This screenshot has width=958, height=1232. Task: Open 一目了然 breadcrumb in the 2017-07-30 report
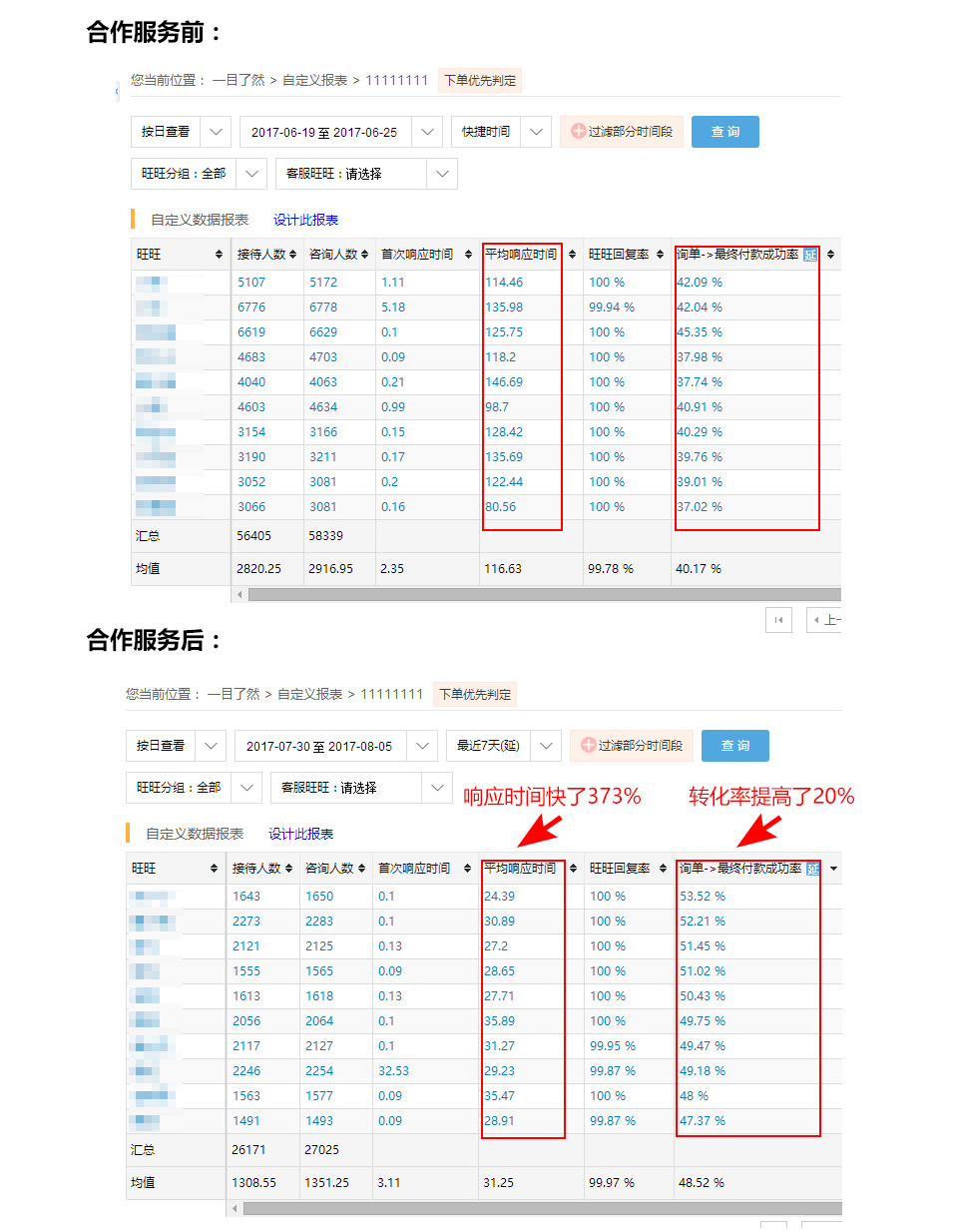[x=234, y=694]
